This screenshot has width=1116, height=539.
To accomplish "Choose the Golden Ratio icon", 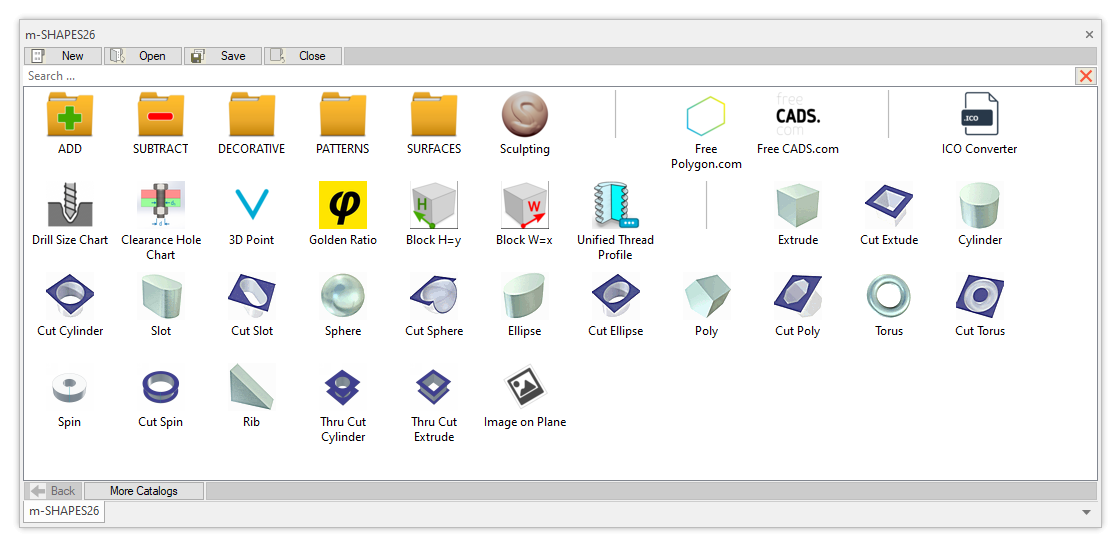I will 343,205.
